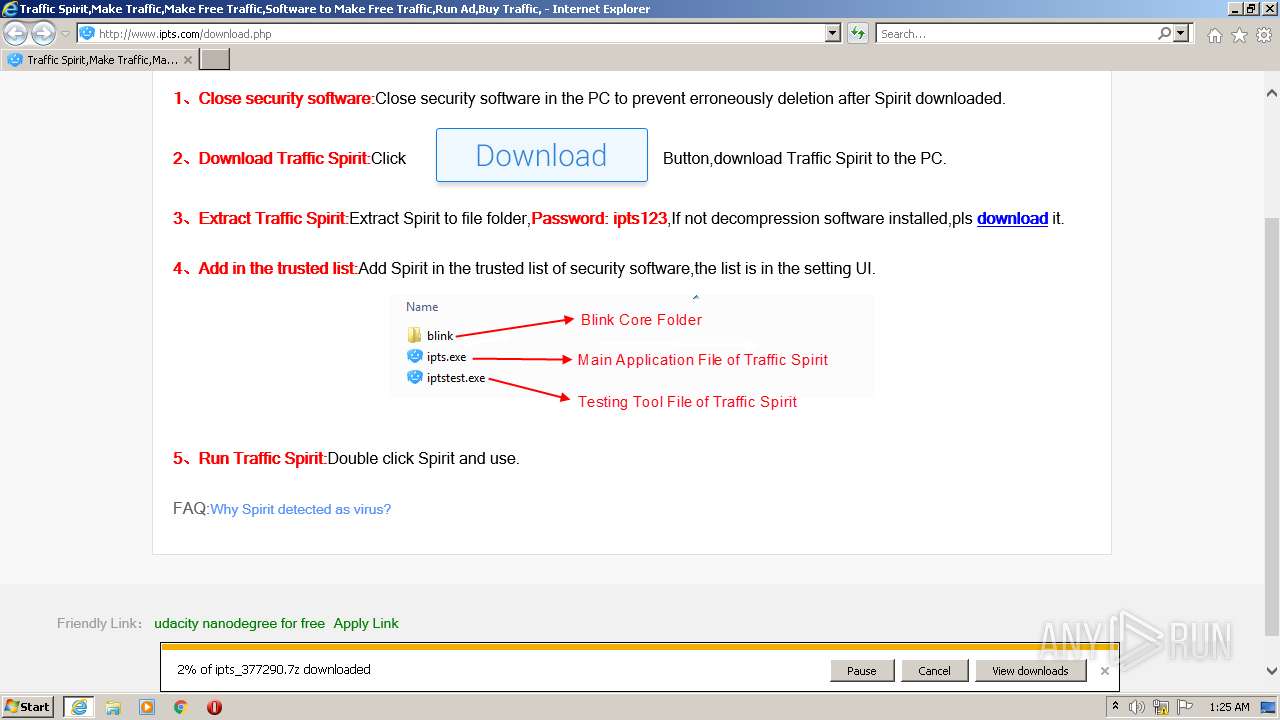The width and height of the screenshot is (1280, 720).
Task: Open media player taskbar icon
Action: [x=147, y=707]
